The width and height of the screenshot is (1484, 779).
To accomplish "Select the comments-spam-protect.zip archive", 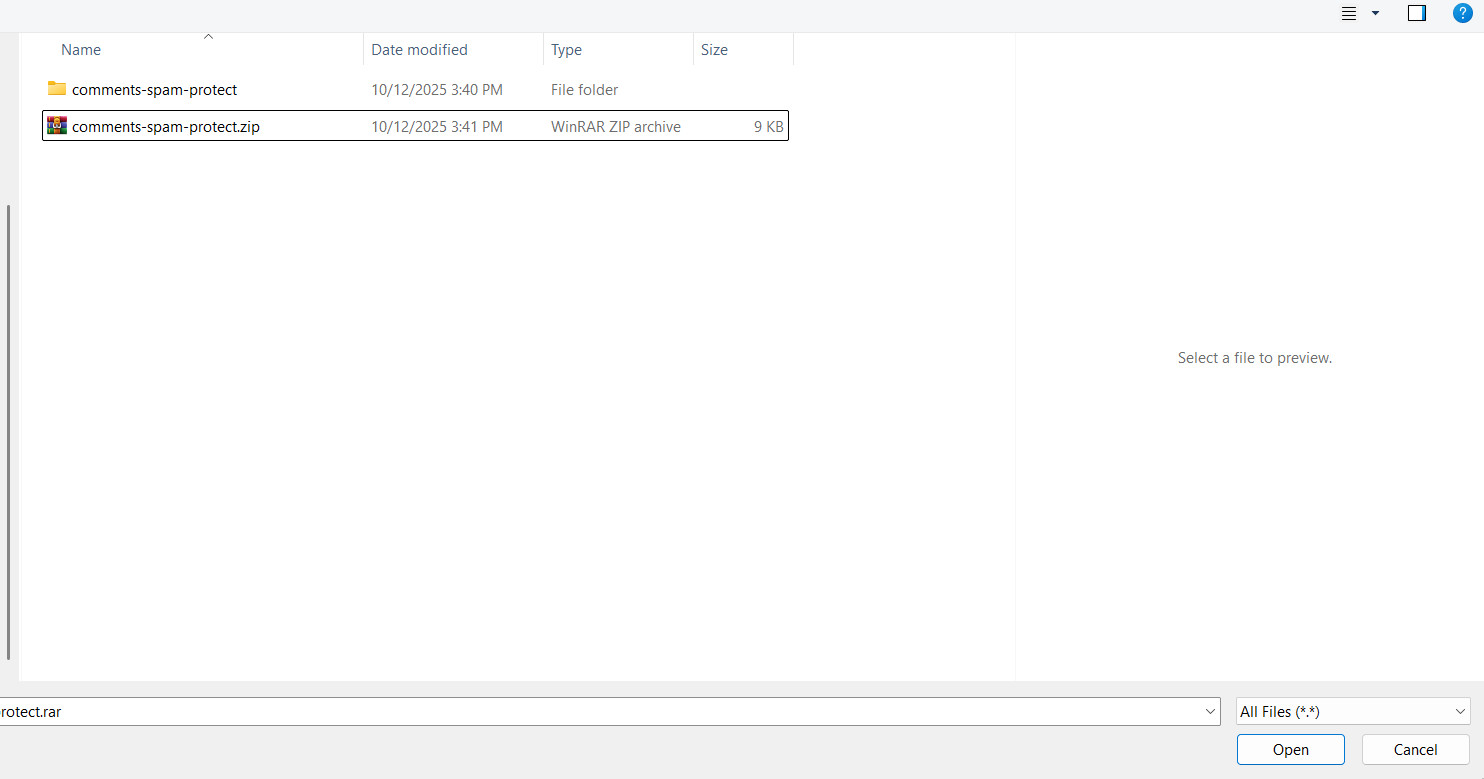I will 166,125.
